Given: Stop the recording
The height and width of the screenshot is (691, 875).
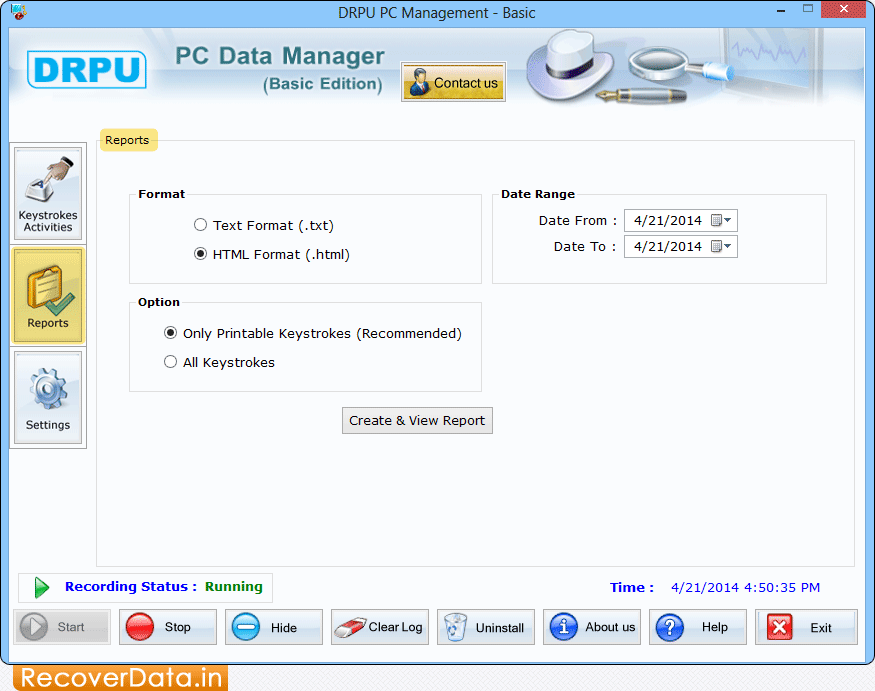Looking at the screenshot, I should [167, 627].
